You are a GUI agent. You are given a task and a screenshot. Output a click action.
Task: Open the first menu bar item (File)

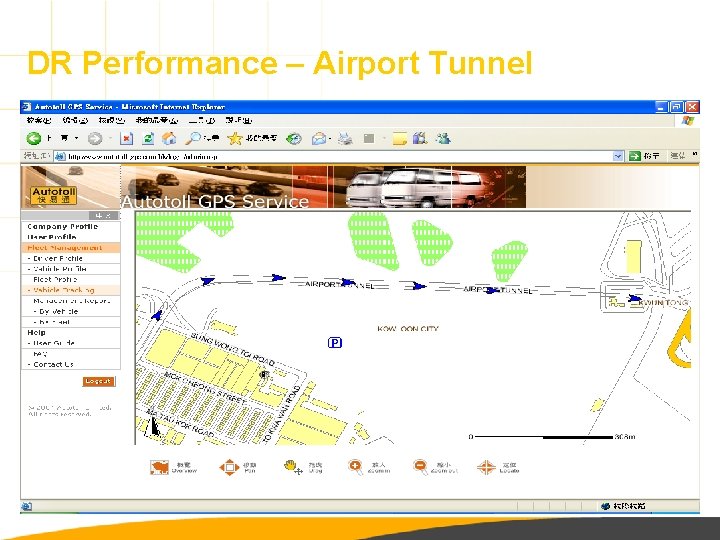point(39,120)
